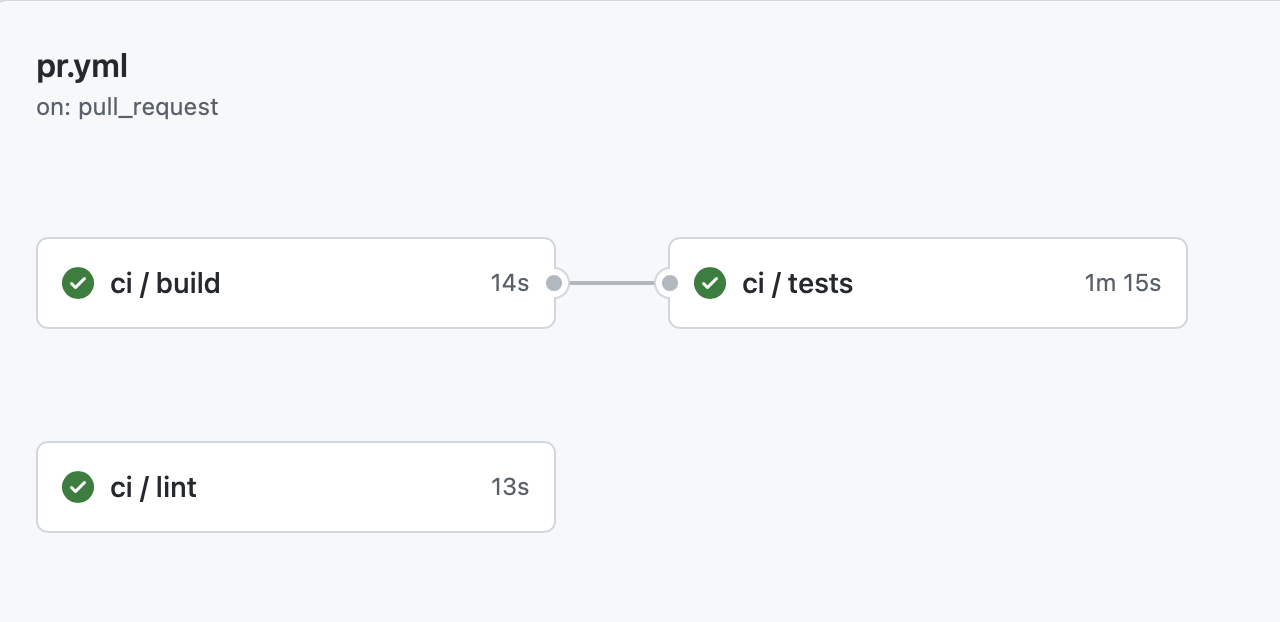
Task: Open the ci / build job card
Action: (x=296, y=283)
